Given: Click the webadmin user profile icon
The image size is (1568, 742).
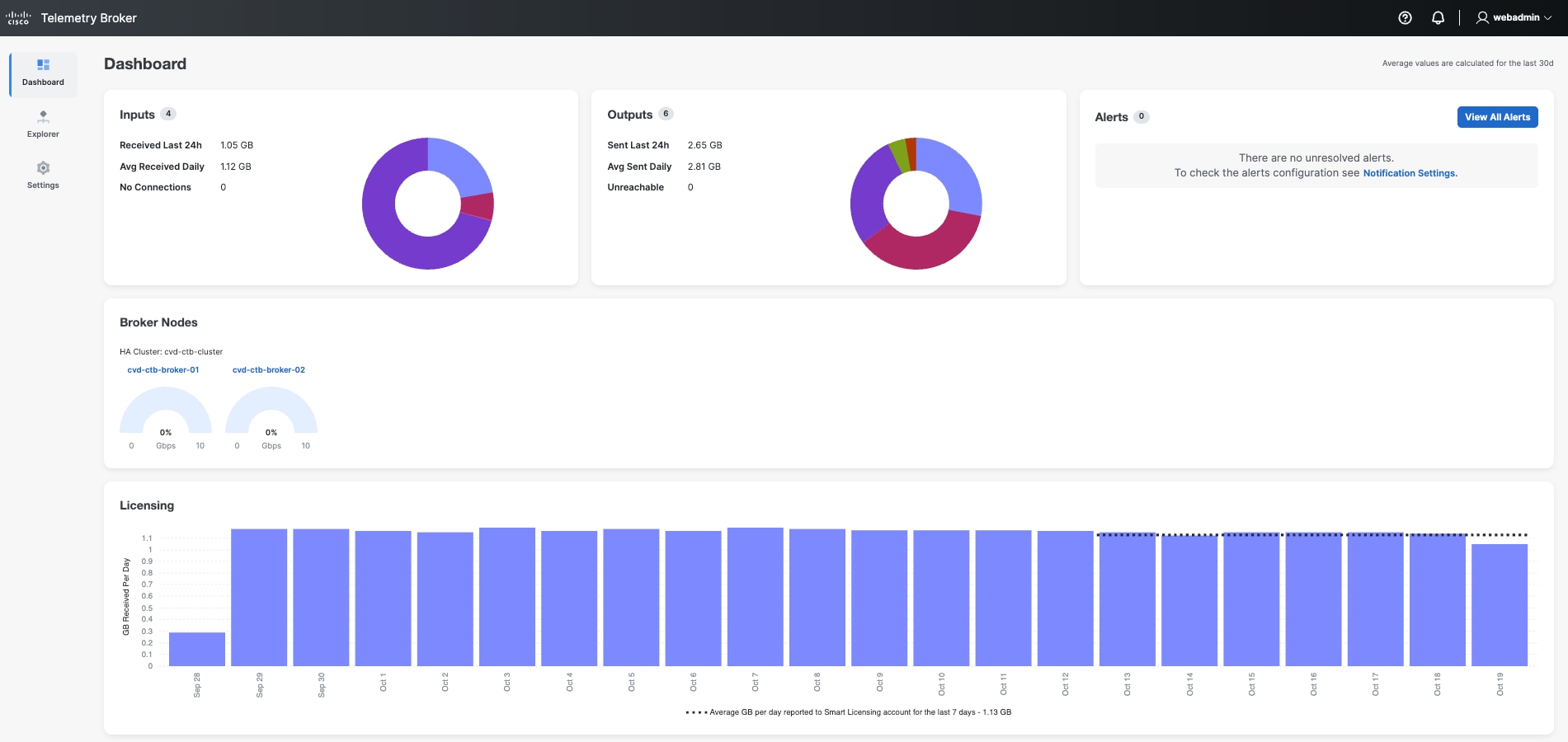Looking at the screenshot, I should coord(1482,17).
